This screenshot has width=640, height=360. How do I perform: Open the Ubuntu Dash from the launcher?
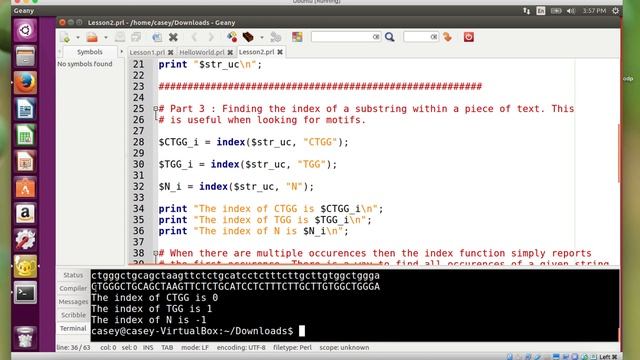[x=25, y=30]
